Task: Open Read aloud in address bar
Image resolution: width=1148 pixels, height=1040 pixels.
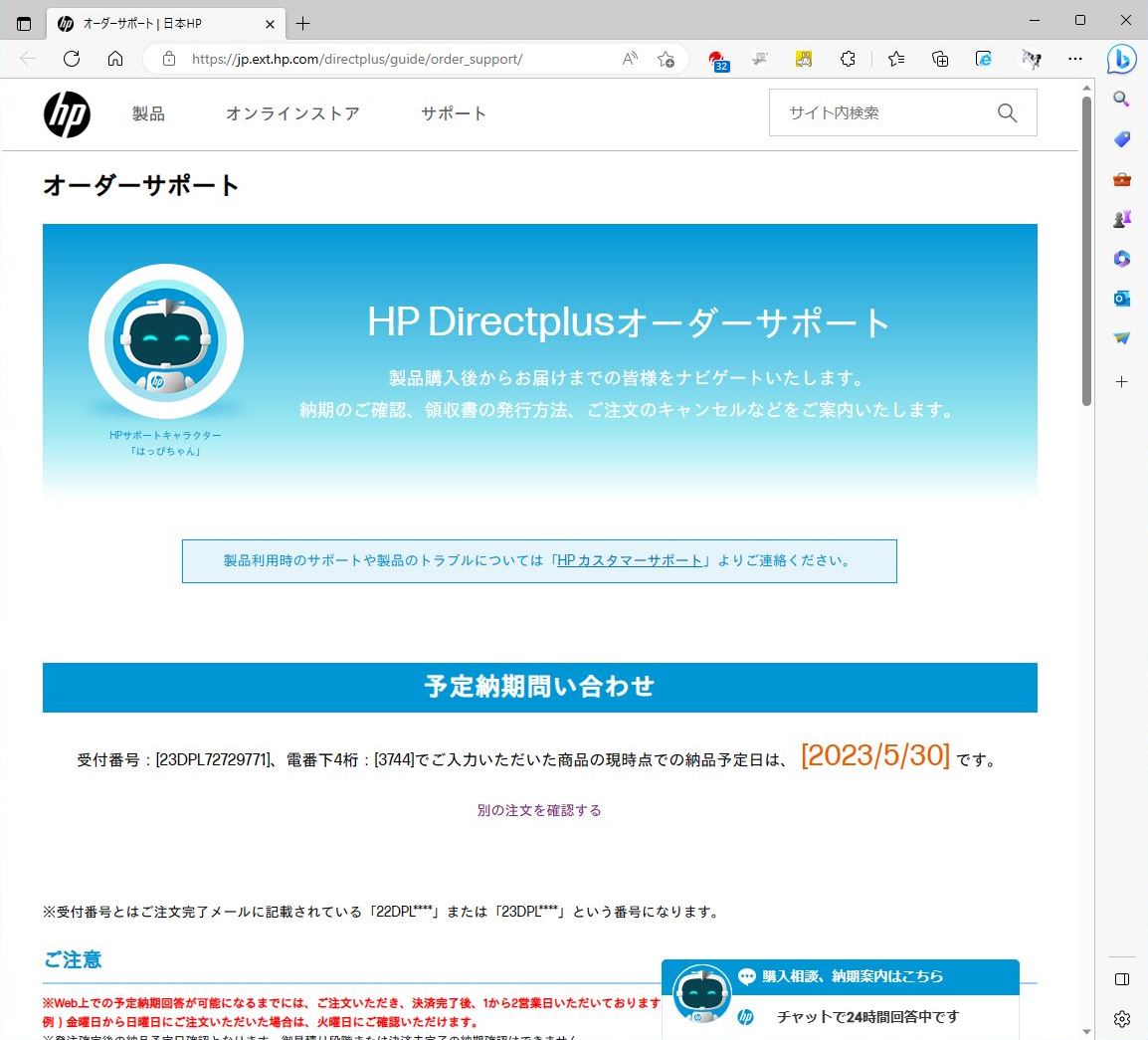Action: [629, 59]
